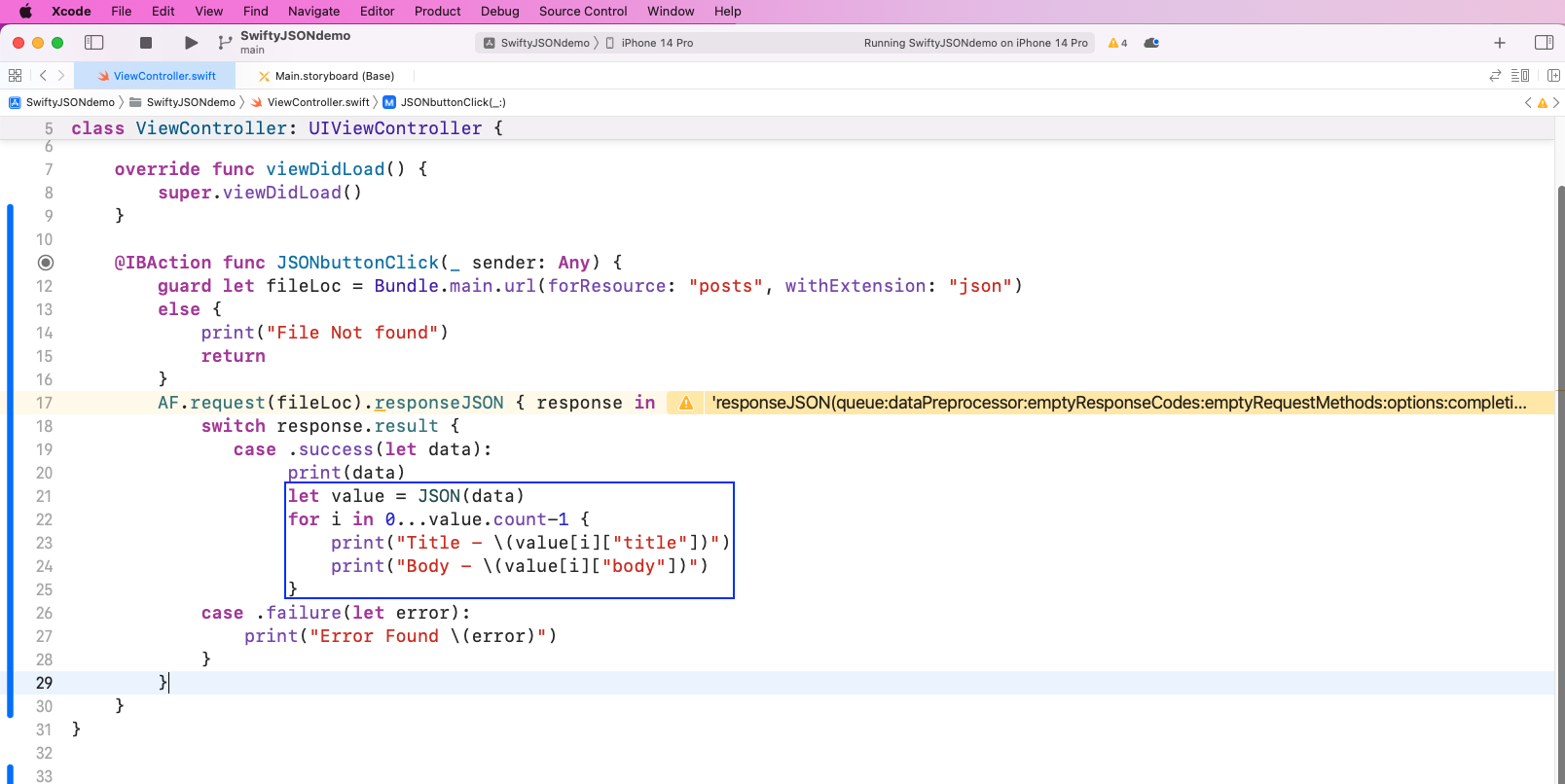This screenshot has width=1565, height=784.
Task: Switch to the ViewController.swift tab
Action: [157, 76]
